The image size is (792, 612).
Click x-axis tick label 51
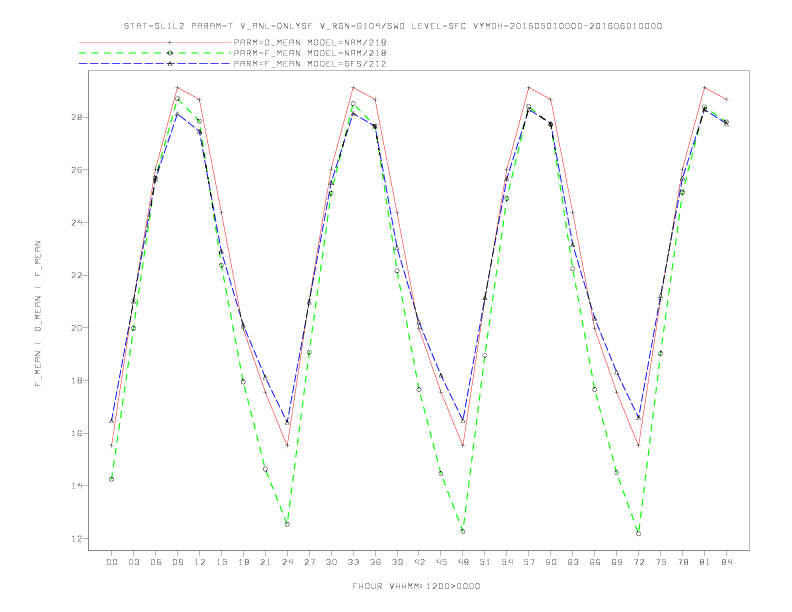[485, 562]
